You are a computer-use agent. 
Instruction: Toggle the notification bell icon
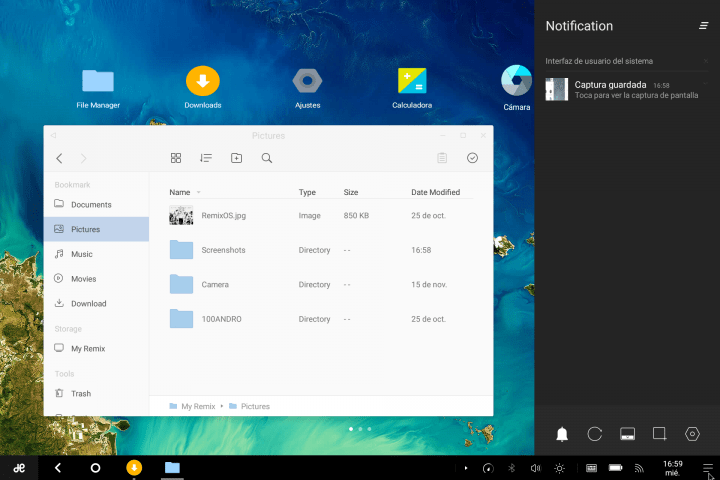click(562, 434)
